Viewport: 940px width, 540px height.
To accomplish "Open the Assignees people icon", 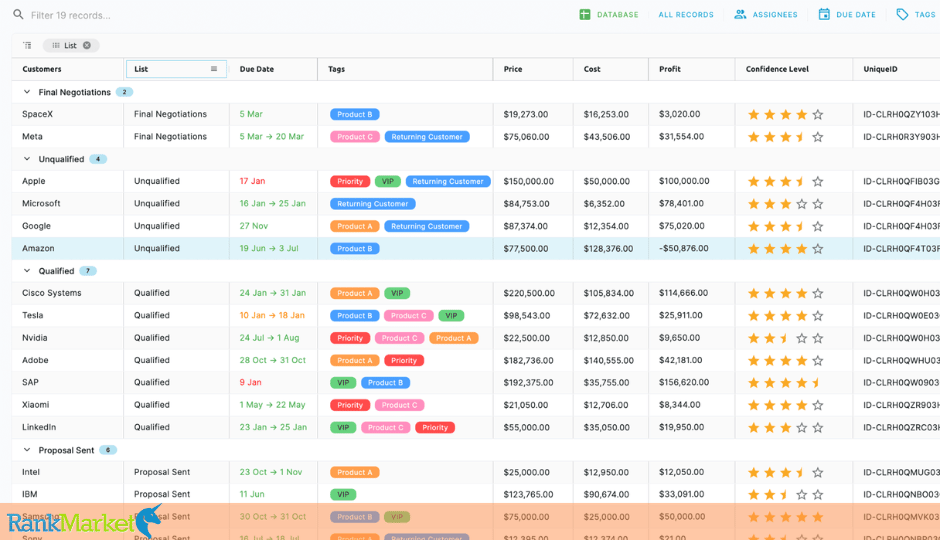I will tap(740, 14).
